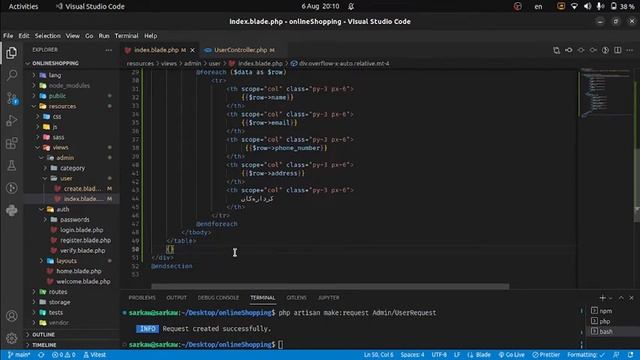
Task: Open the Selection menu
Action: click(47, 36)
